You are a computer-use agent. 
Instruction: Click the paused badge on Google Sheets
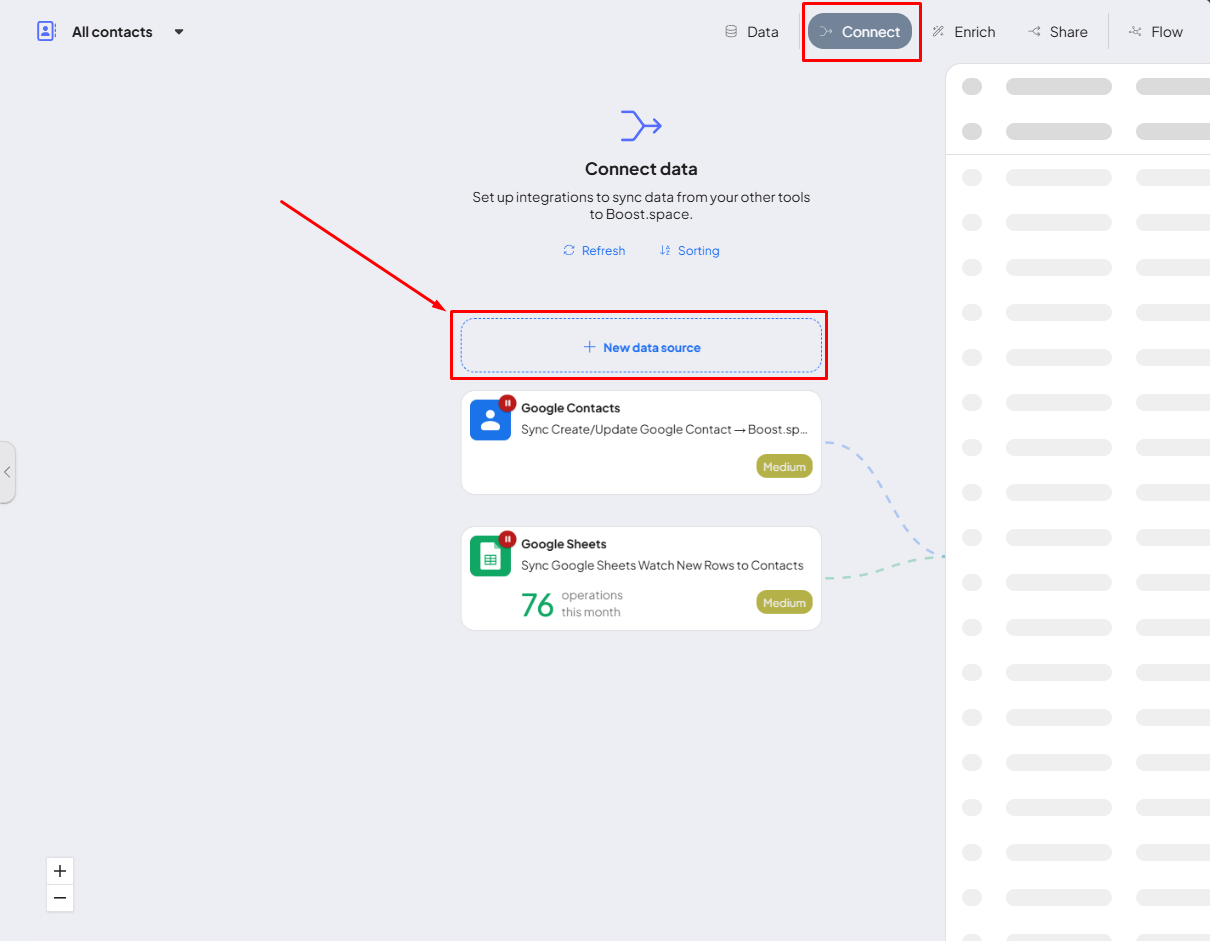pyautogui.click(x=507, y=539)
